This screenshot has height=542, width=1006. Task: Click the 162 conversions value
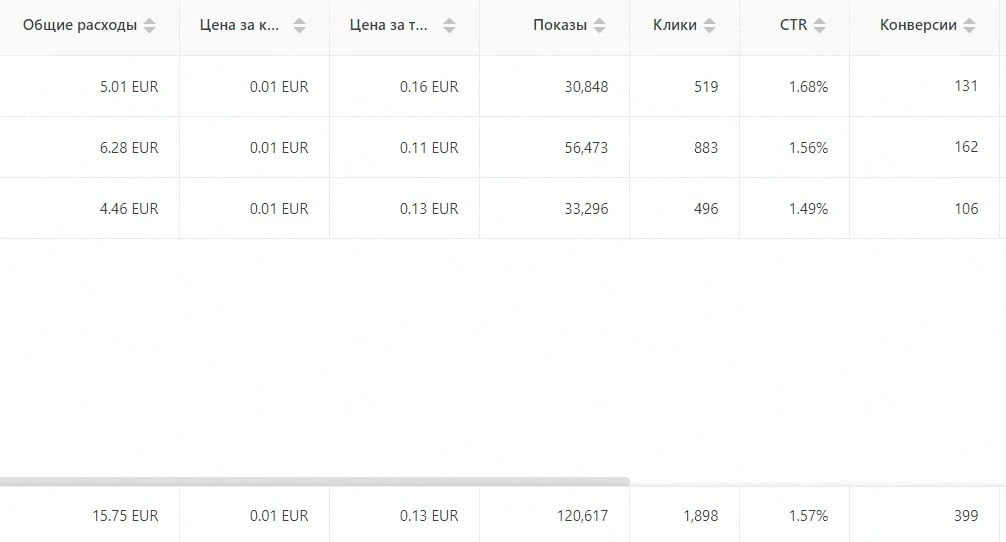pos(966,148)
